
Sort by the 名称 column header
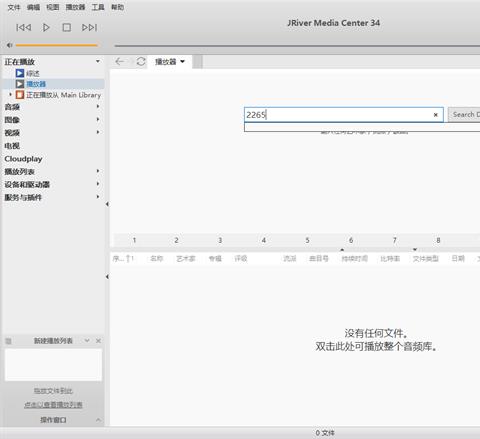coord(156,259)
